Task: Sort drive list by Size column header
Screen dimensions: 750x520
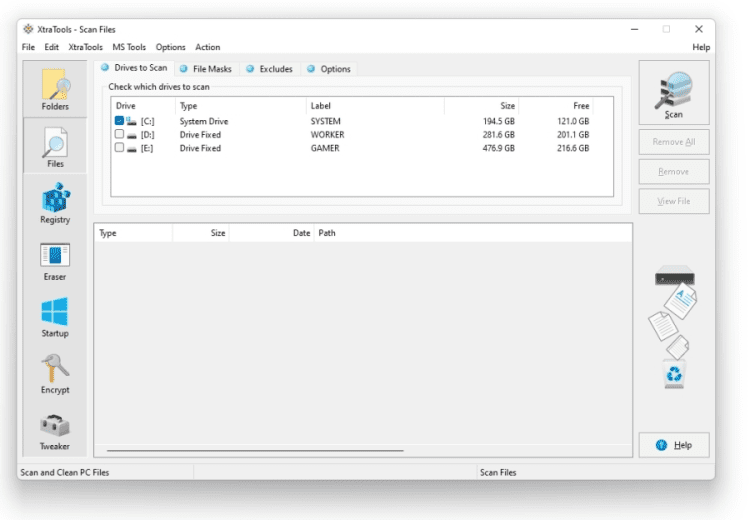Action: (x=481, y=106)
